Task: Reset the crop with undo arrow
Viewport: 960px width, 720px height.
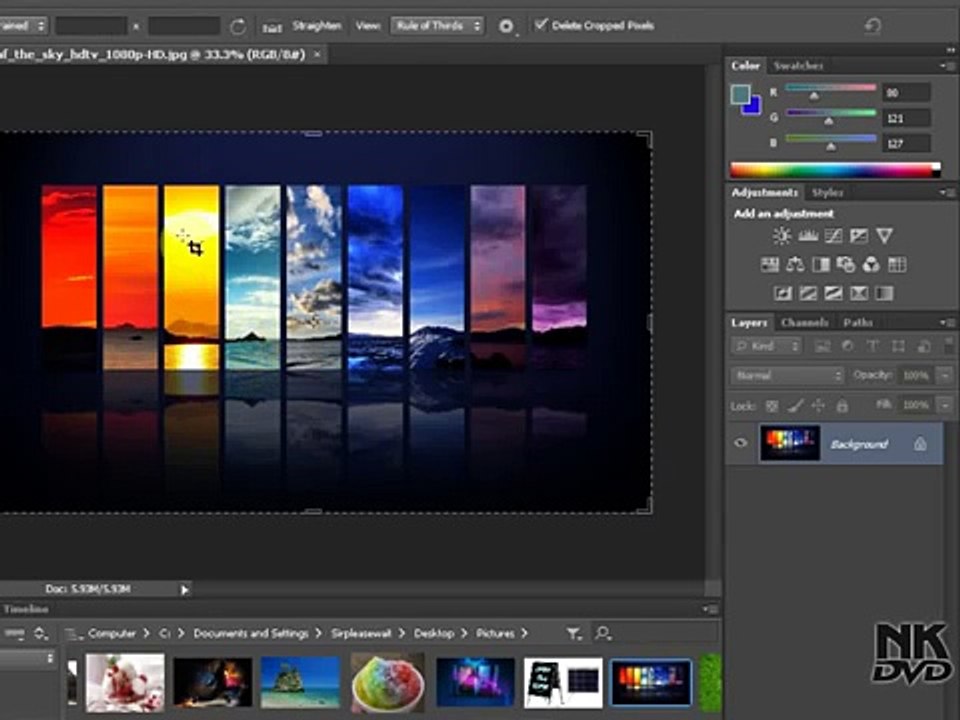Action: pyautogui.click(x=873, y=26)
